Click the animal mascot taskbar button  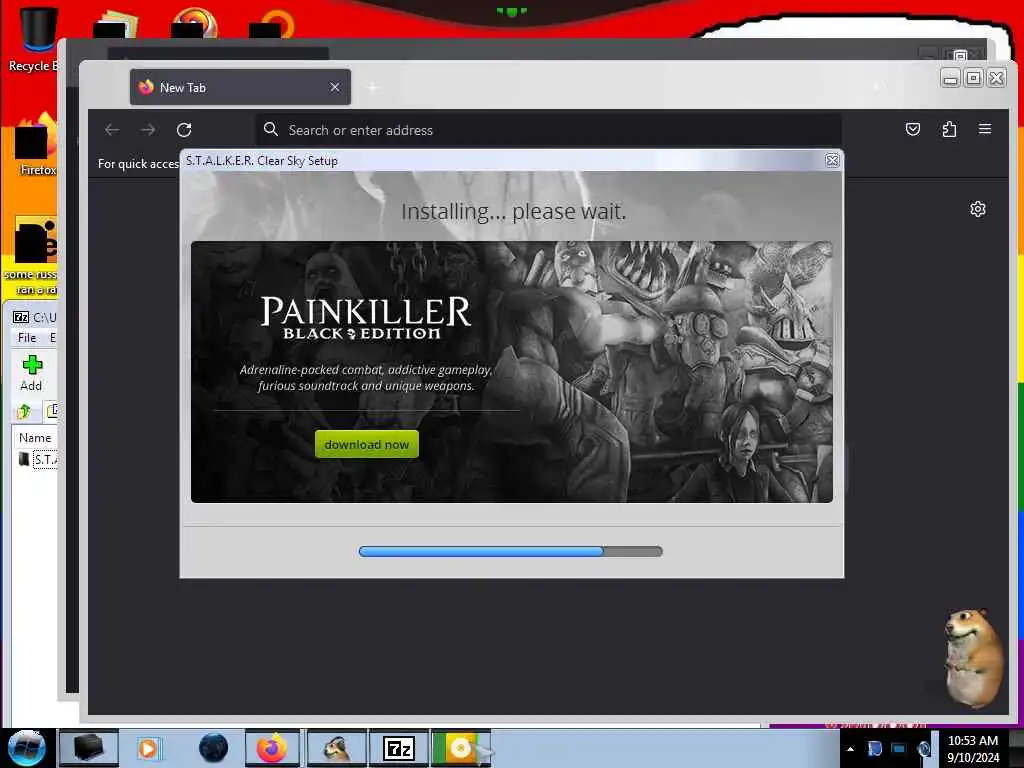point(336,748)
